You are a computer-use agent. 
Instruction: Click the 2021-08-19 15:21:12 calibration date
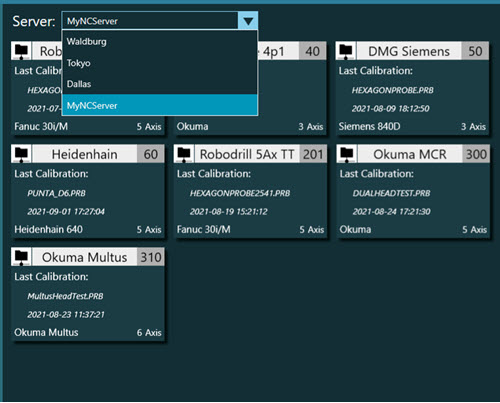(228, 212)
